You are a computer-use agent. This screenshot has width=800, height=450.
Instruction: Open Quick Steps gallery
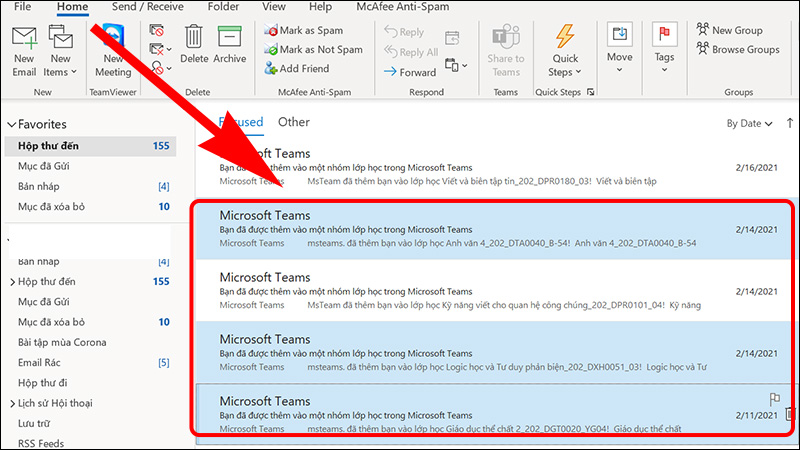pos(565,52)
